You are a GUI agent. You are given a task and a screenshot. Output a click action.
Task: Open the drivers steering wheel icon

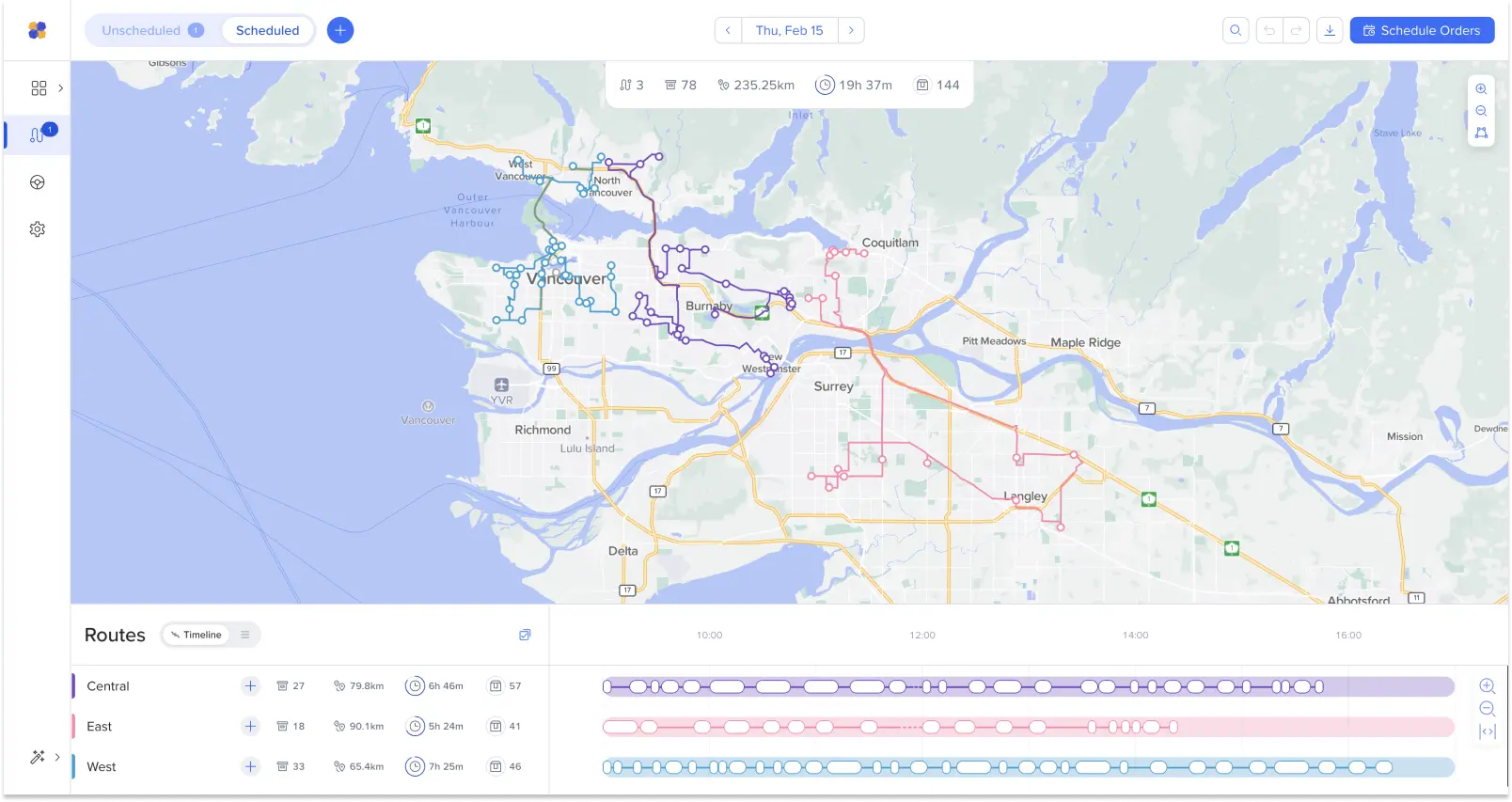38,182
